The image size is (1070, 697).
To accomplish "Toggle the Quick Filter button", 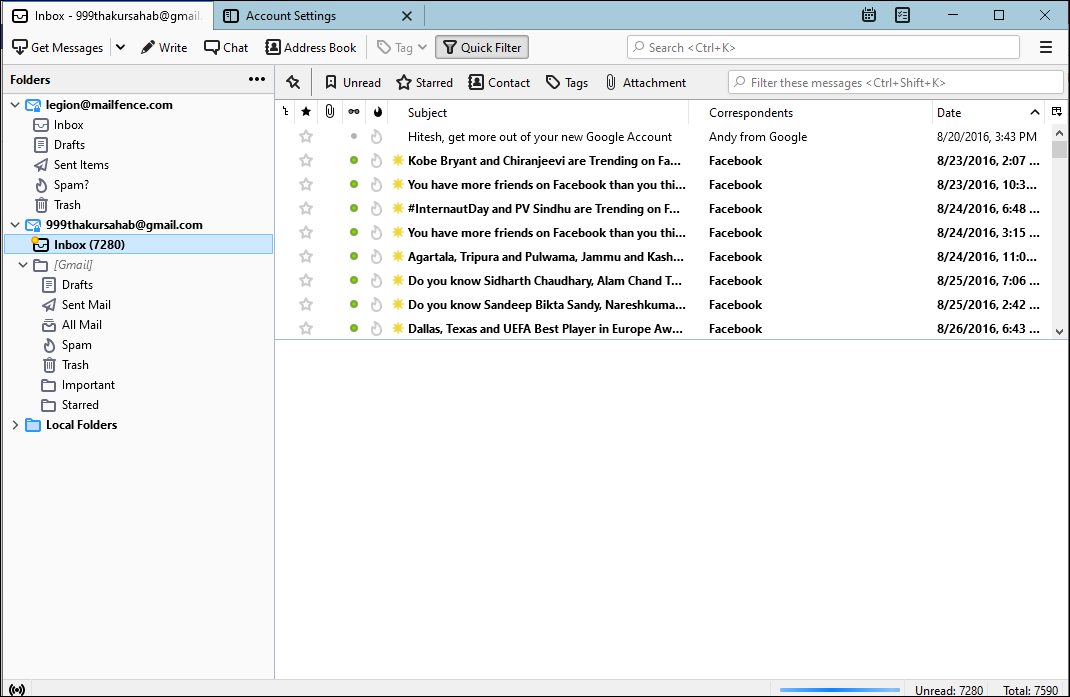I will [482, 47].
